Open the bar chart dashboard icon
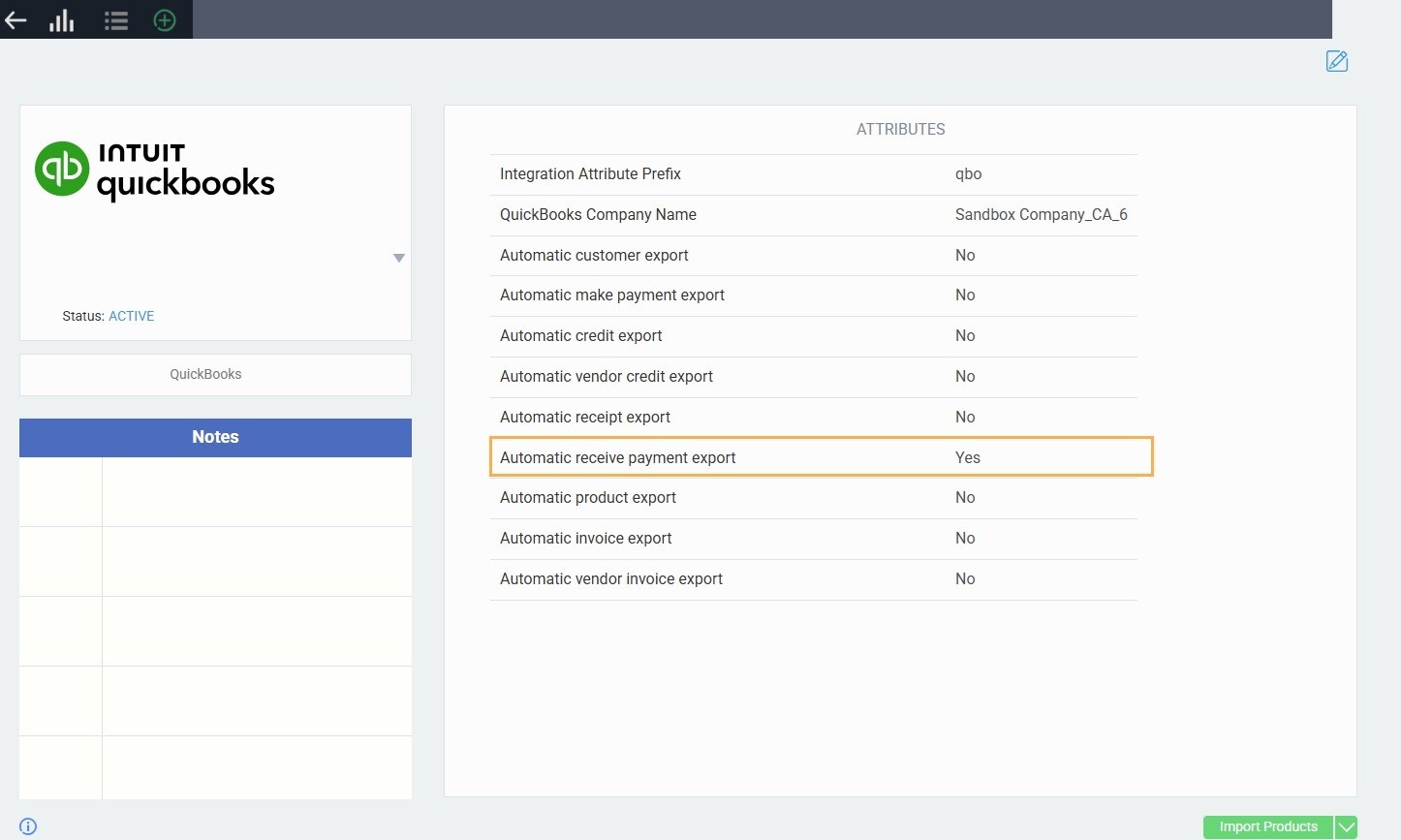Screen dimensions: 1401x840 pos(62,20)
